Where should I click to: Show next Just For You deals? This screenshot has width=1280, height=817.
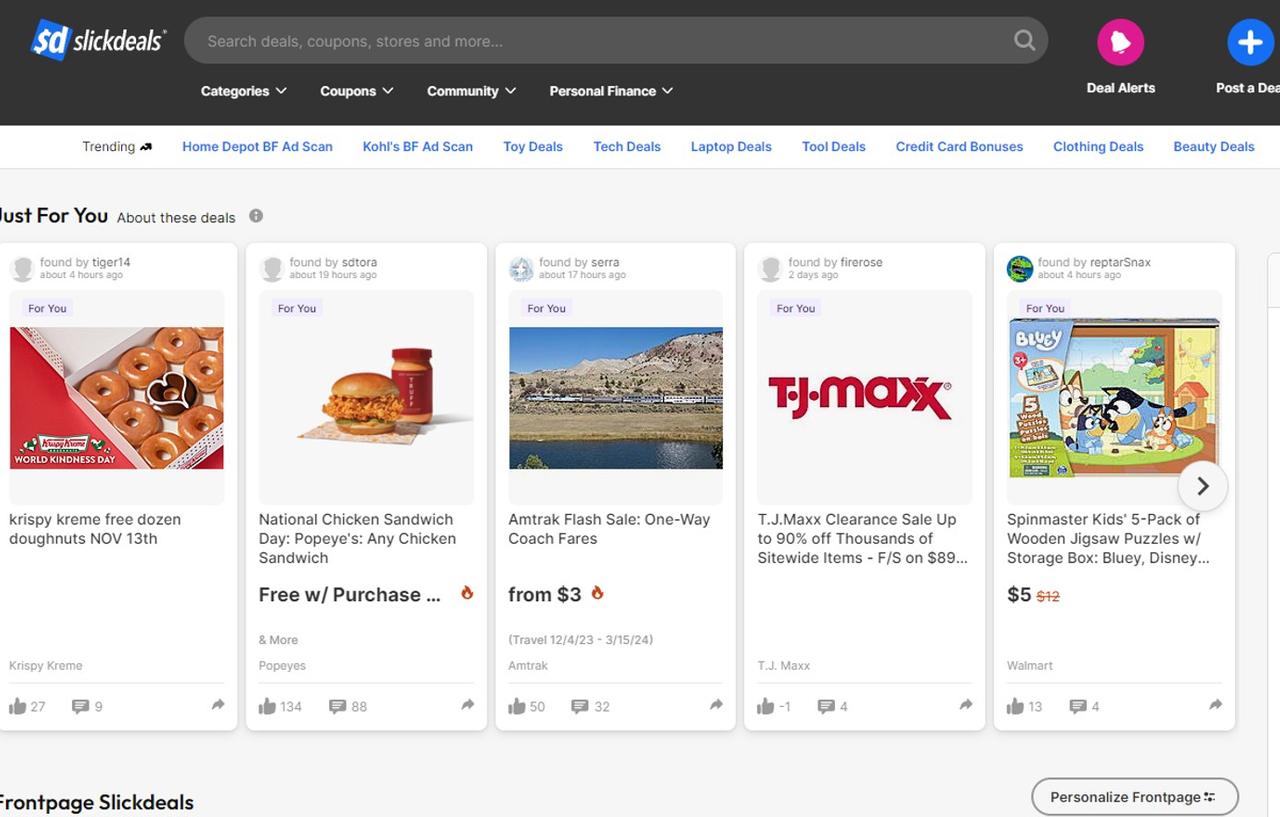[x=1202, y=485]
